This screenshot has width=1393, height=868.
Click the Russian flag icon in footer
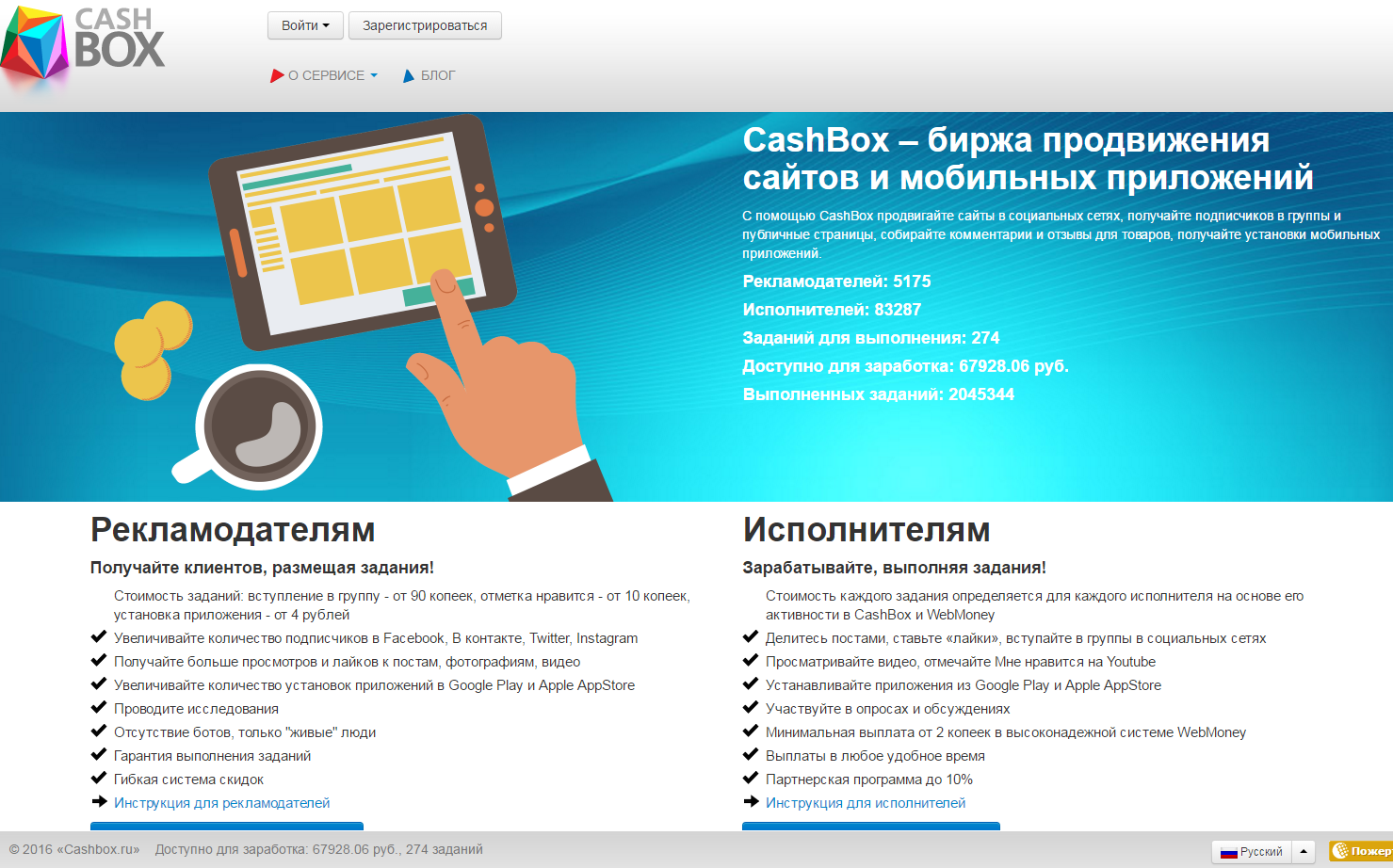click(x=1228, y=853)
